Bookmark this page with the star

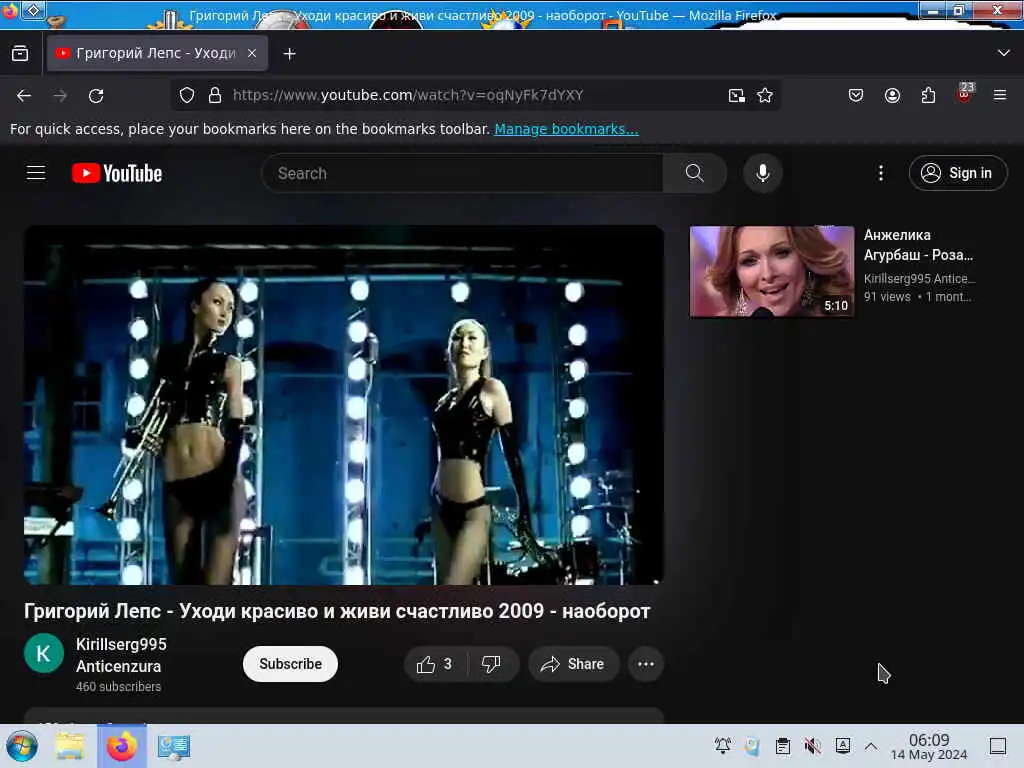(765, 96)
